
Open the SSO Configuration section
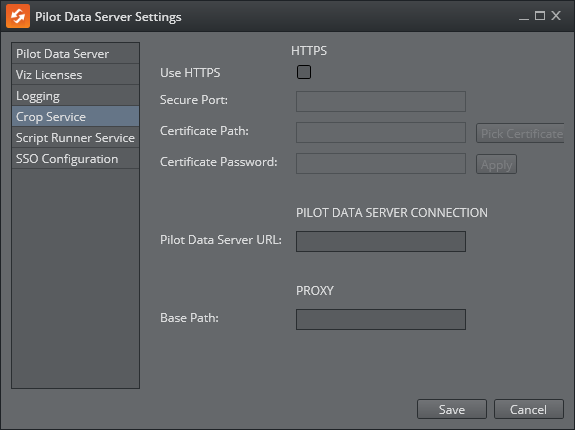76,159
